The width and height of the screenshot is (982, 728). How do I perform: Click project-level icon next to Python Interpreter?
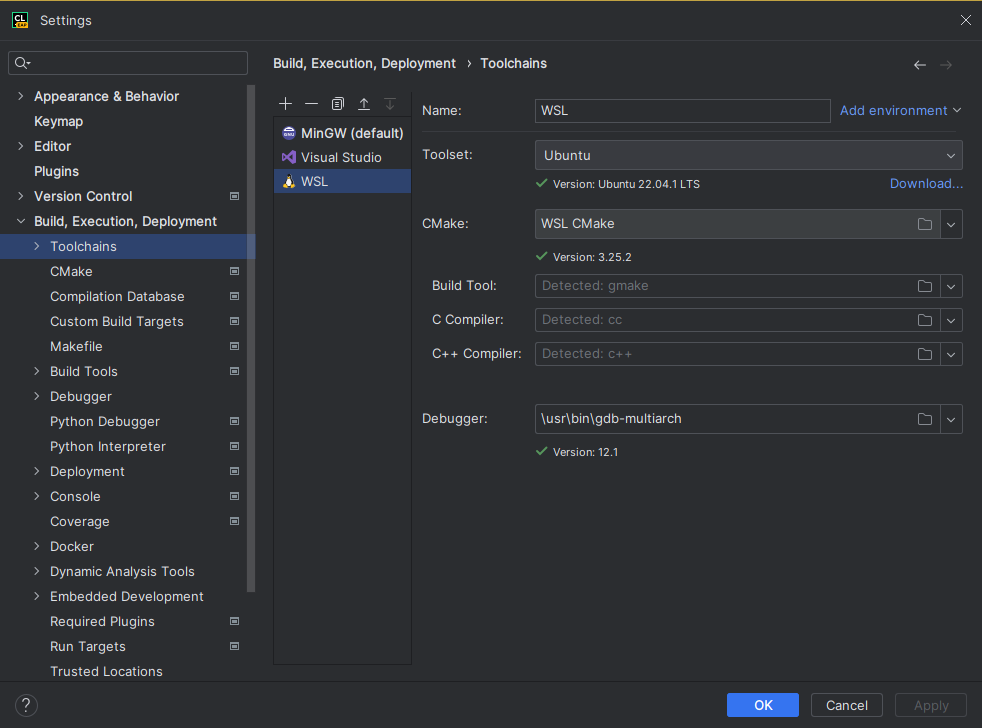click(234, 447)
